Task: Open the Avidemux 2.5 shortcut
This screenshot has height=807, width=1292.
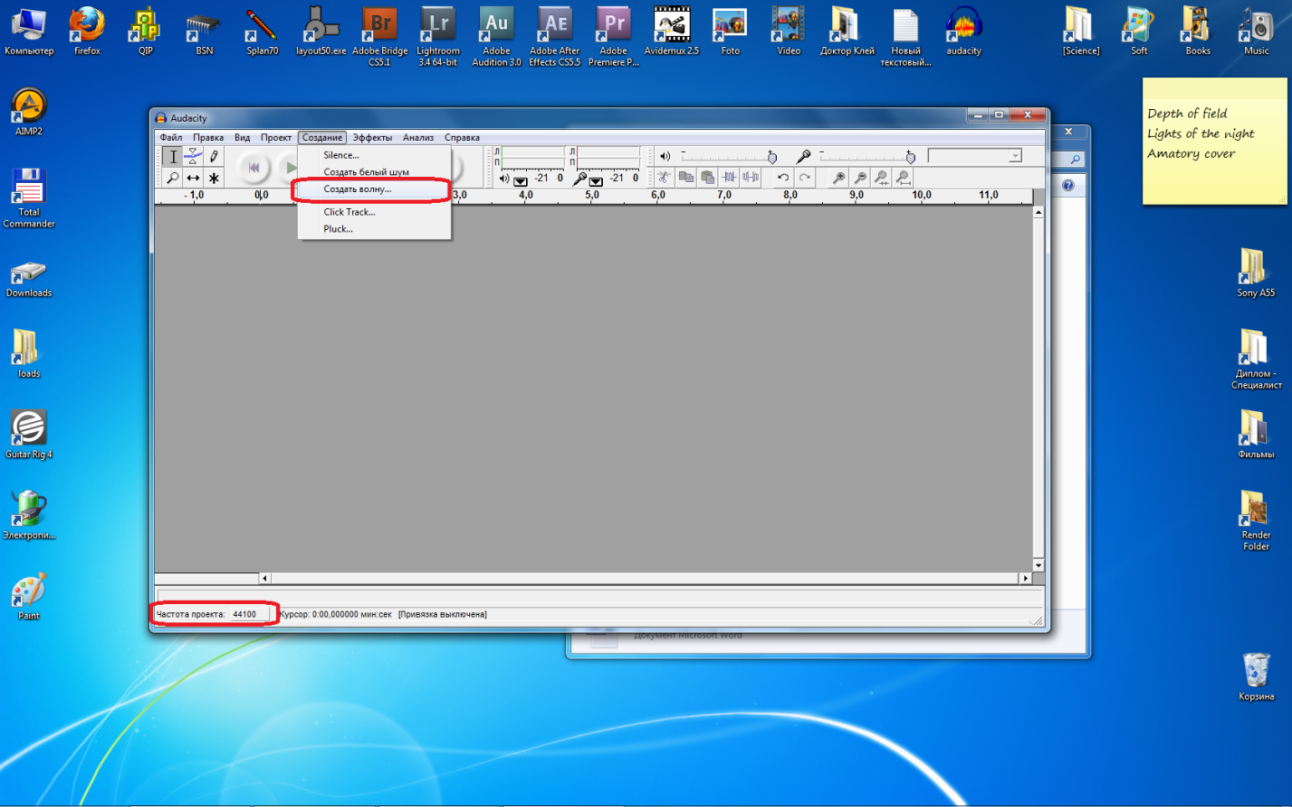Action: 672,31
